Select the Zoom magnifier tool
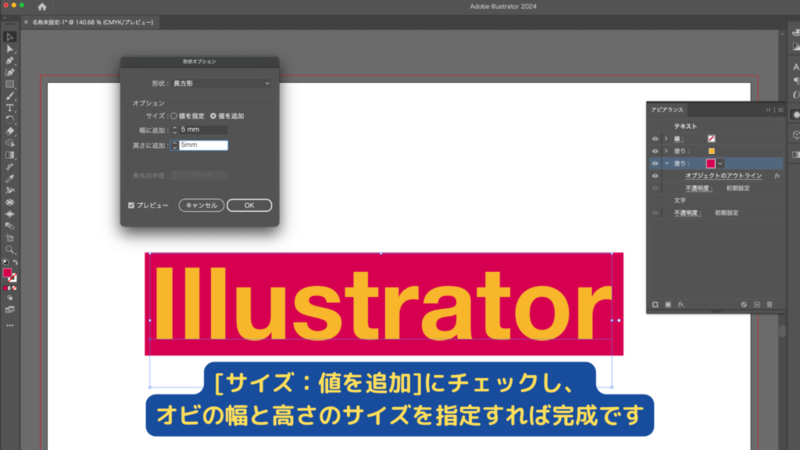The width and height of the screenshot is (800, 450). (10, 250)
